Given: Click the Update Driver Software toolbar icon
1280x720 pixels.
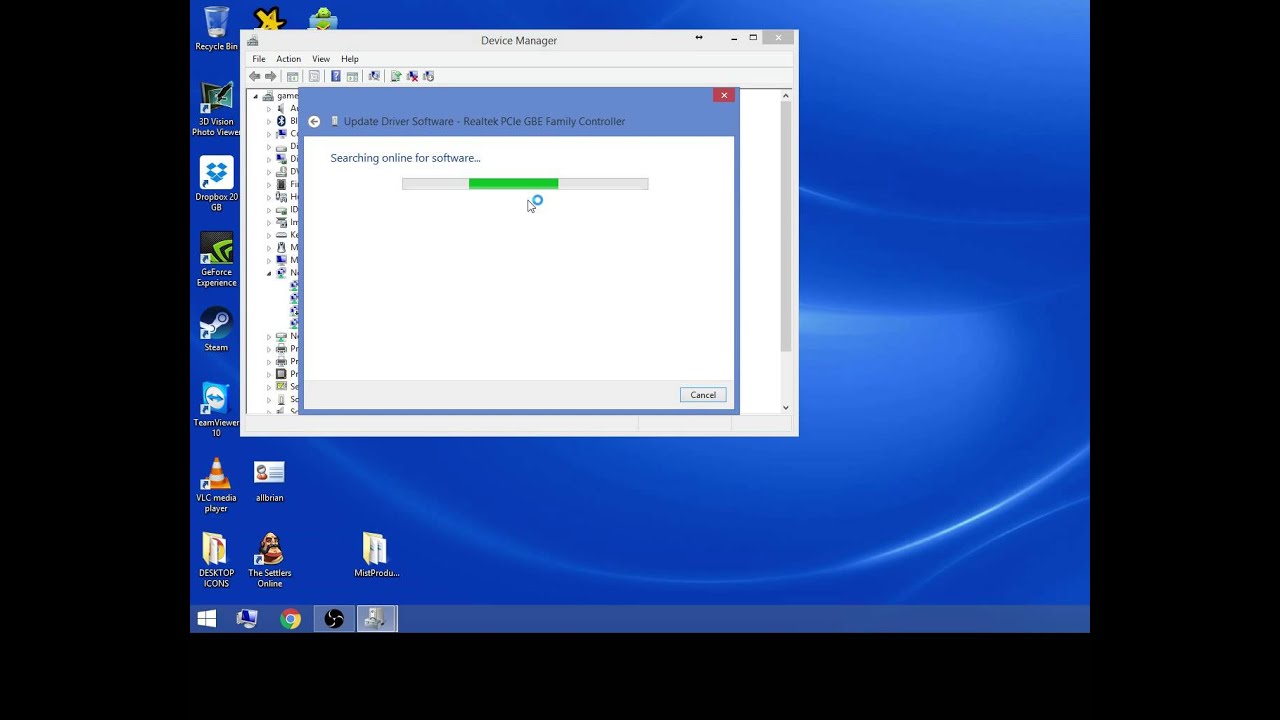Looking at the screenshot, I should pyautogui.click(x=396, y=76).
